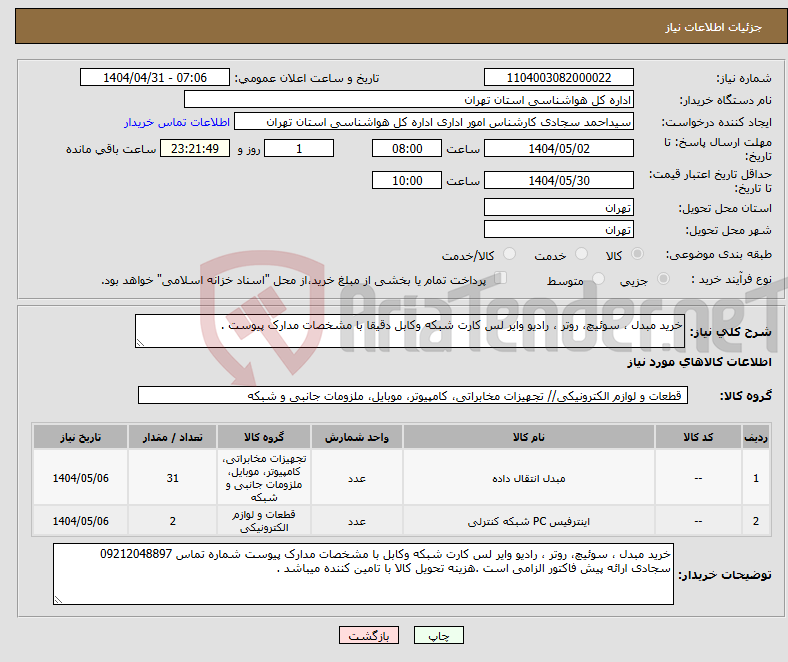The image size is (788, 662).
Task: Select the خدمت radio button
Action: coord(581,254)
